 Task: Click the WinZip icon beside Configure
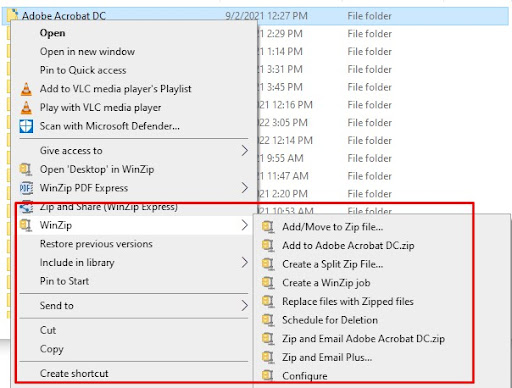tap(268, 375)
